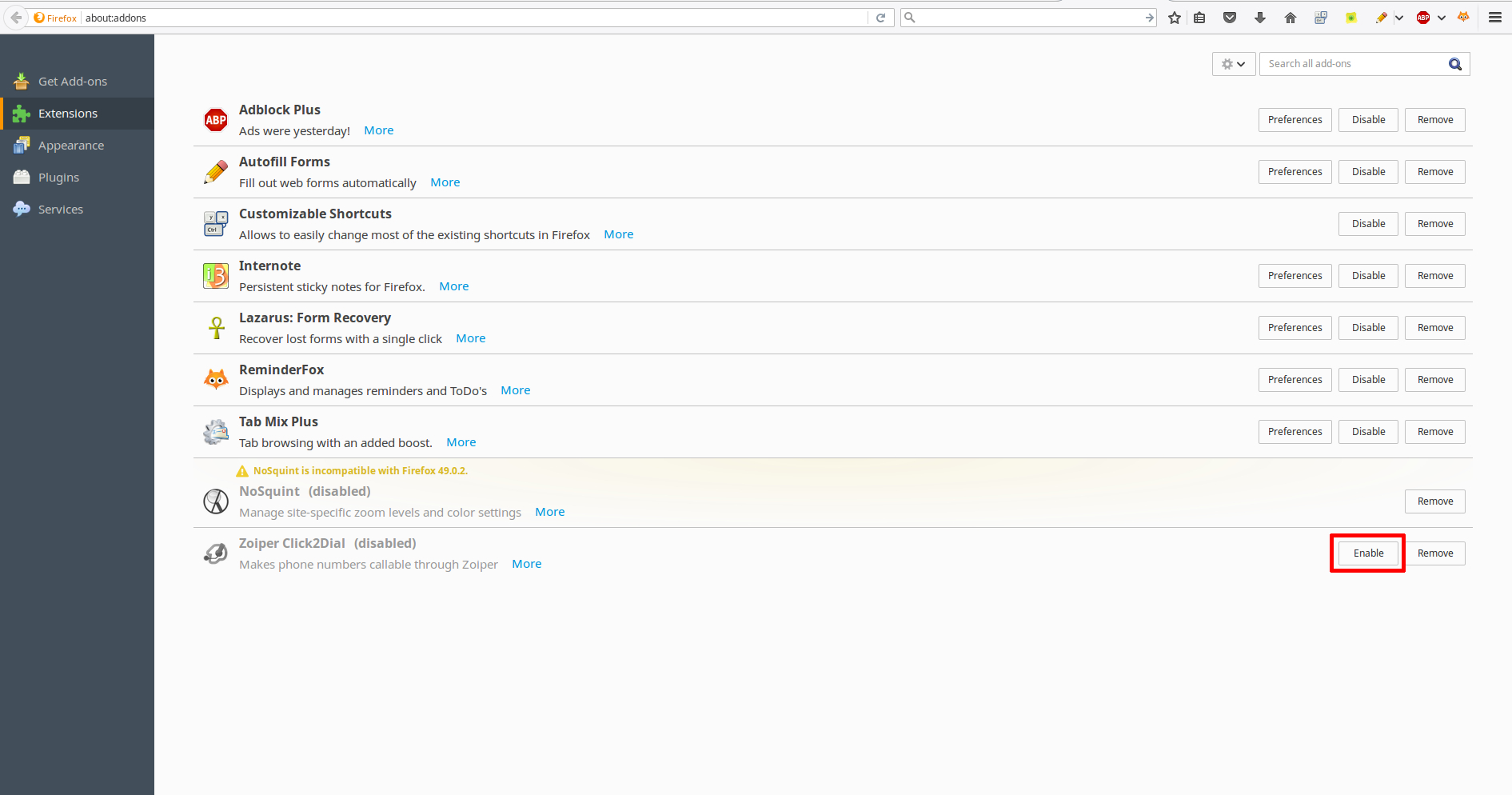
Task: Expand the add-ons gear tools dropdown
Action: (x=1233, y=64)
